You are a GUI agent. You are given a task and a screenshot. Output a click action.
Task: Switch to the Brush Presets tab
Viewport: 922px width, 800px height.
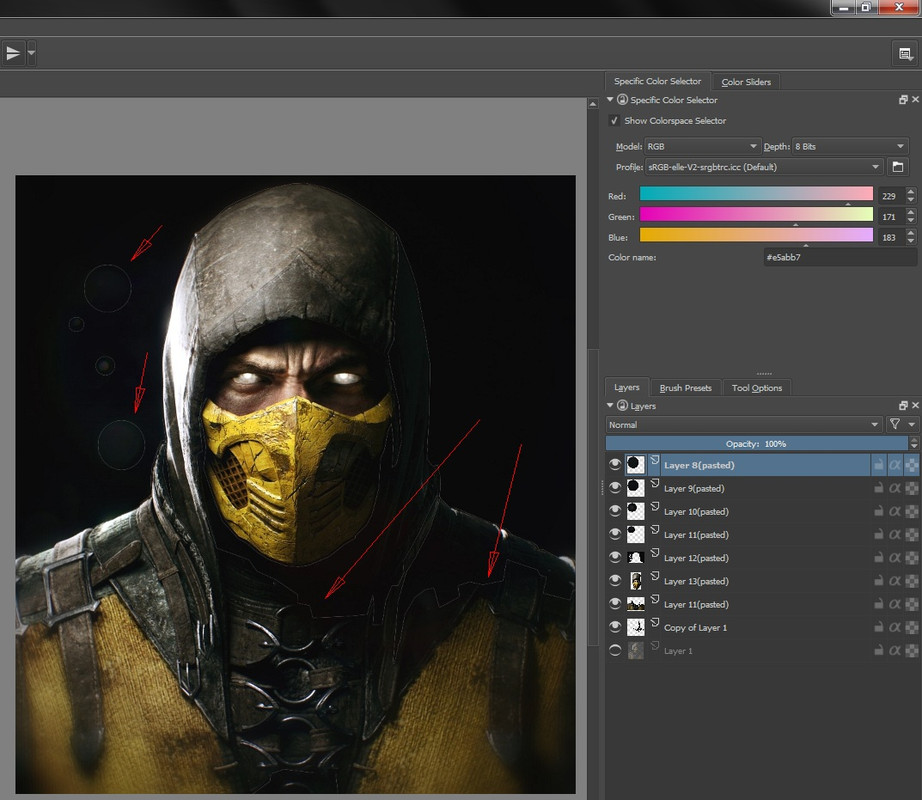pyautogui.click(x=686, y=388)
